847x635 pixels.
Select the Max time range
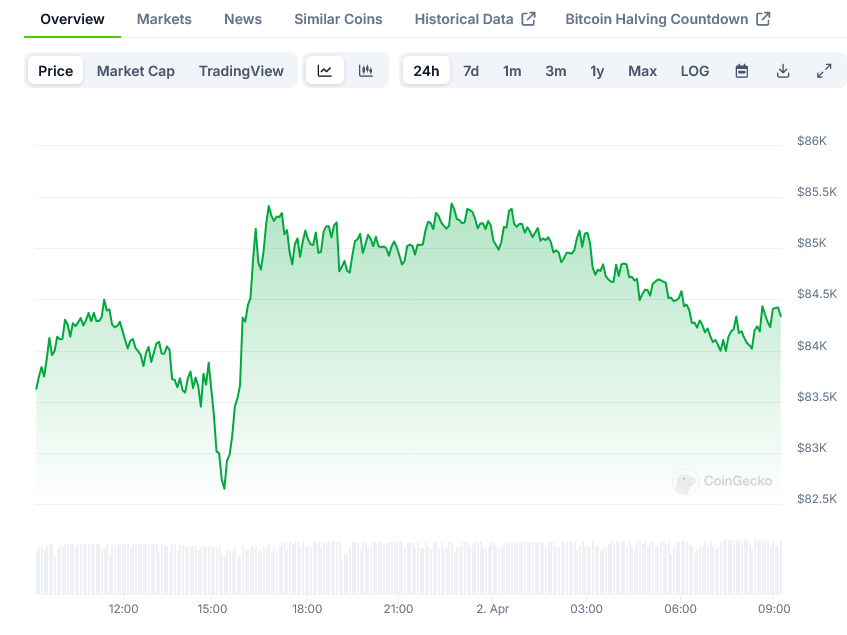[642, 71]
